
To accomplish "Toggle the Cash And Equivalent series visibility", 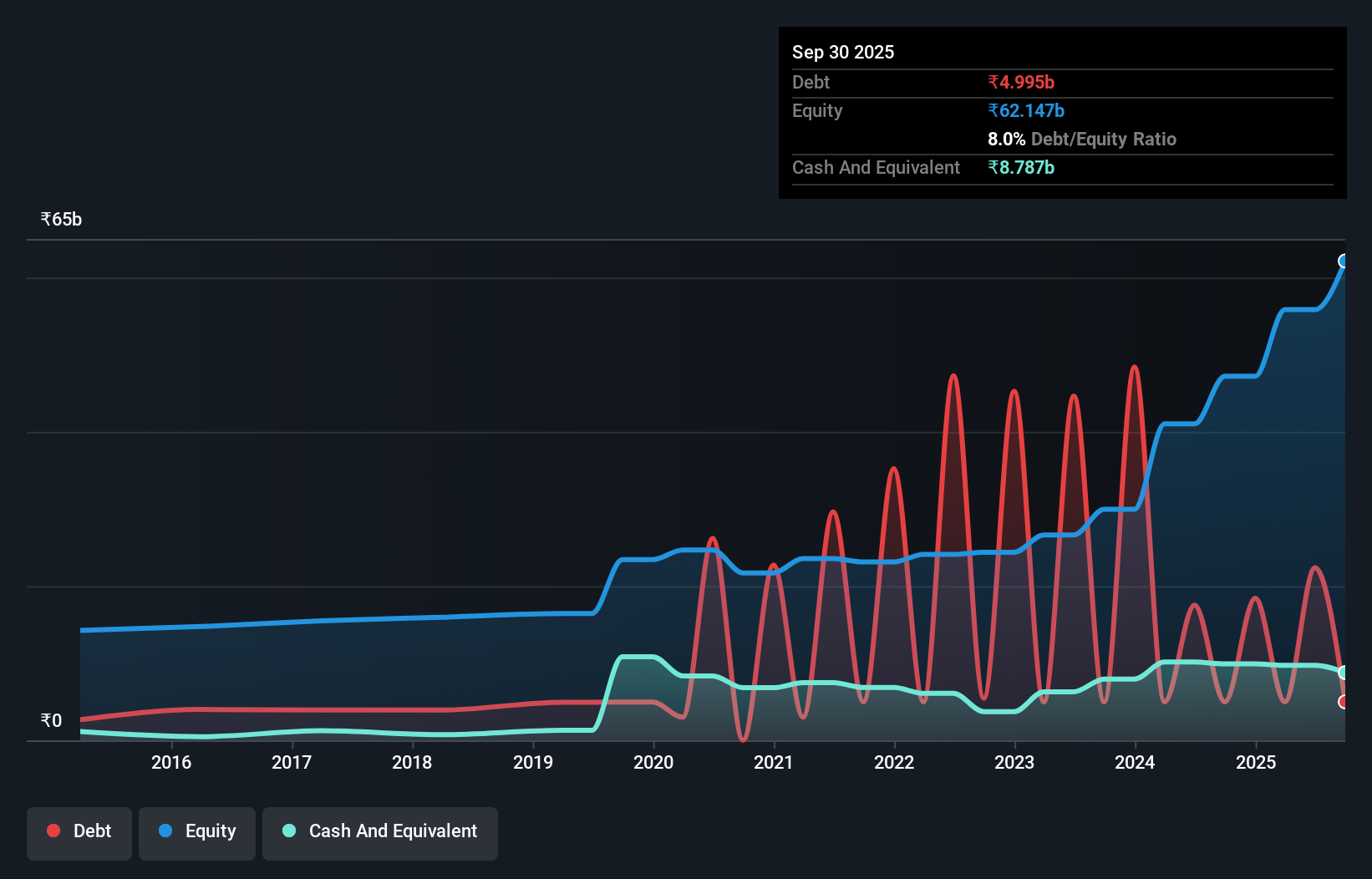I will click(x=380, y=831).
